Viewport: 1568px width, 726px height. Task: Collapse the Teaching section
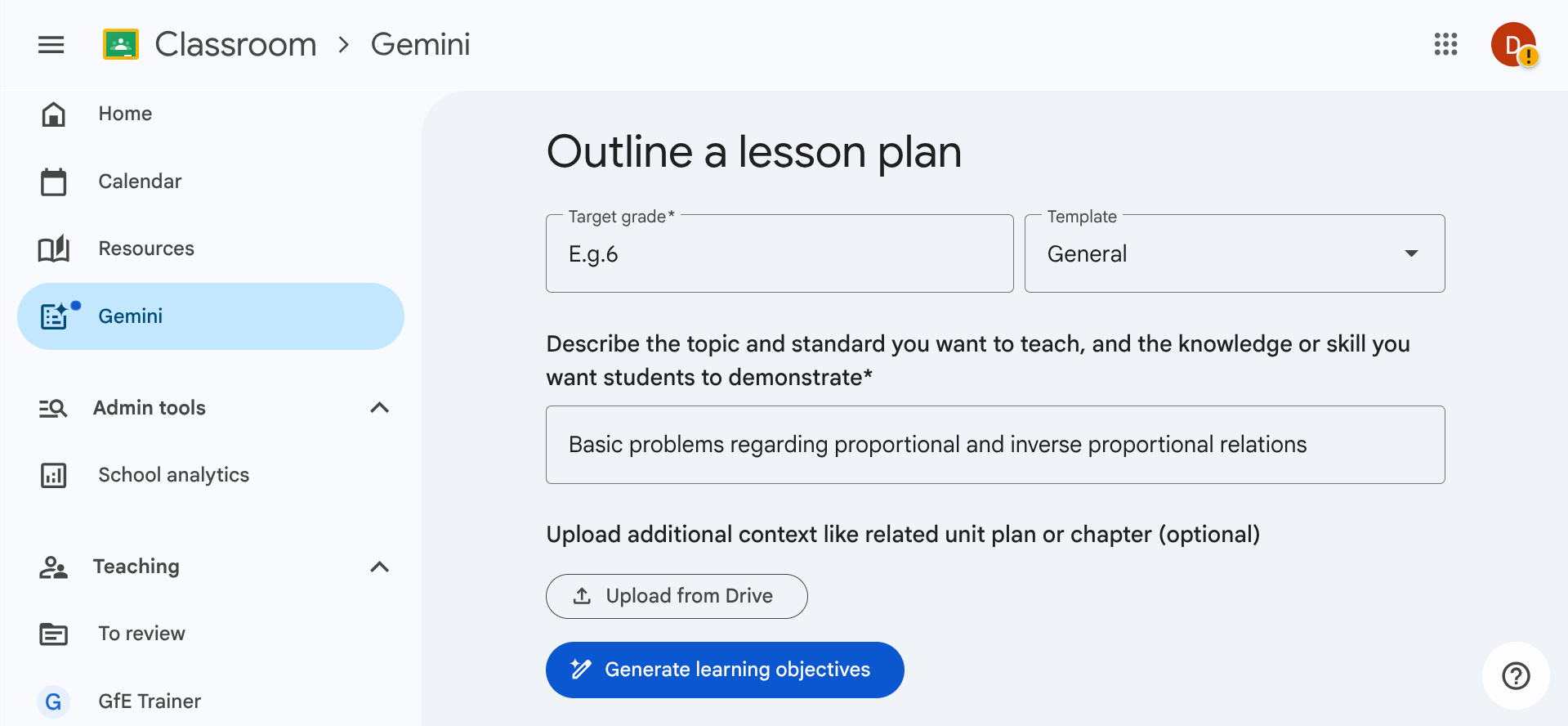(x=379, y=567)
